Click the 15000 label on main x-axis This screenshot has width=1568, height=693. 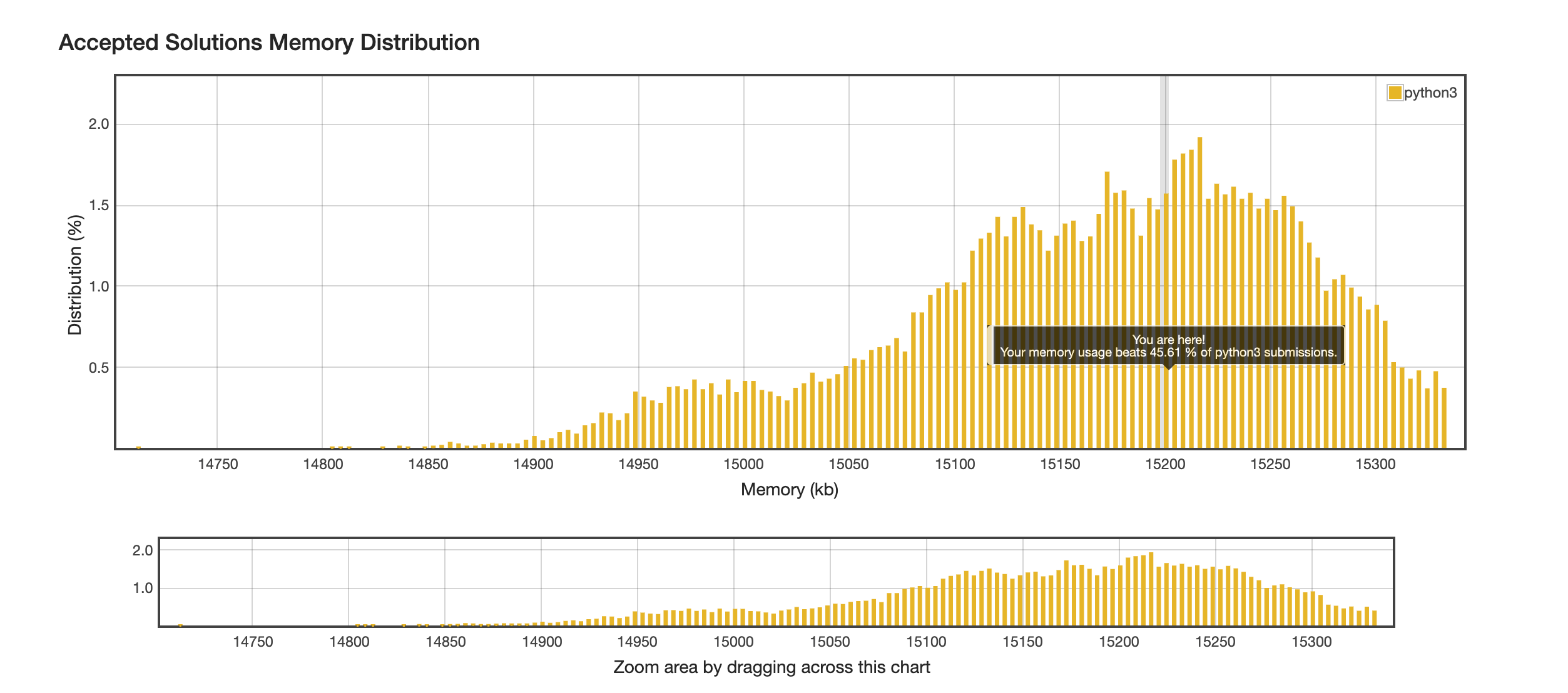[x=743, y=465]
